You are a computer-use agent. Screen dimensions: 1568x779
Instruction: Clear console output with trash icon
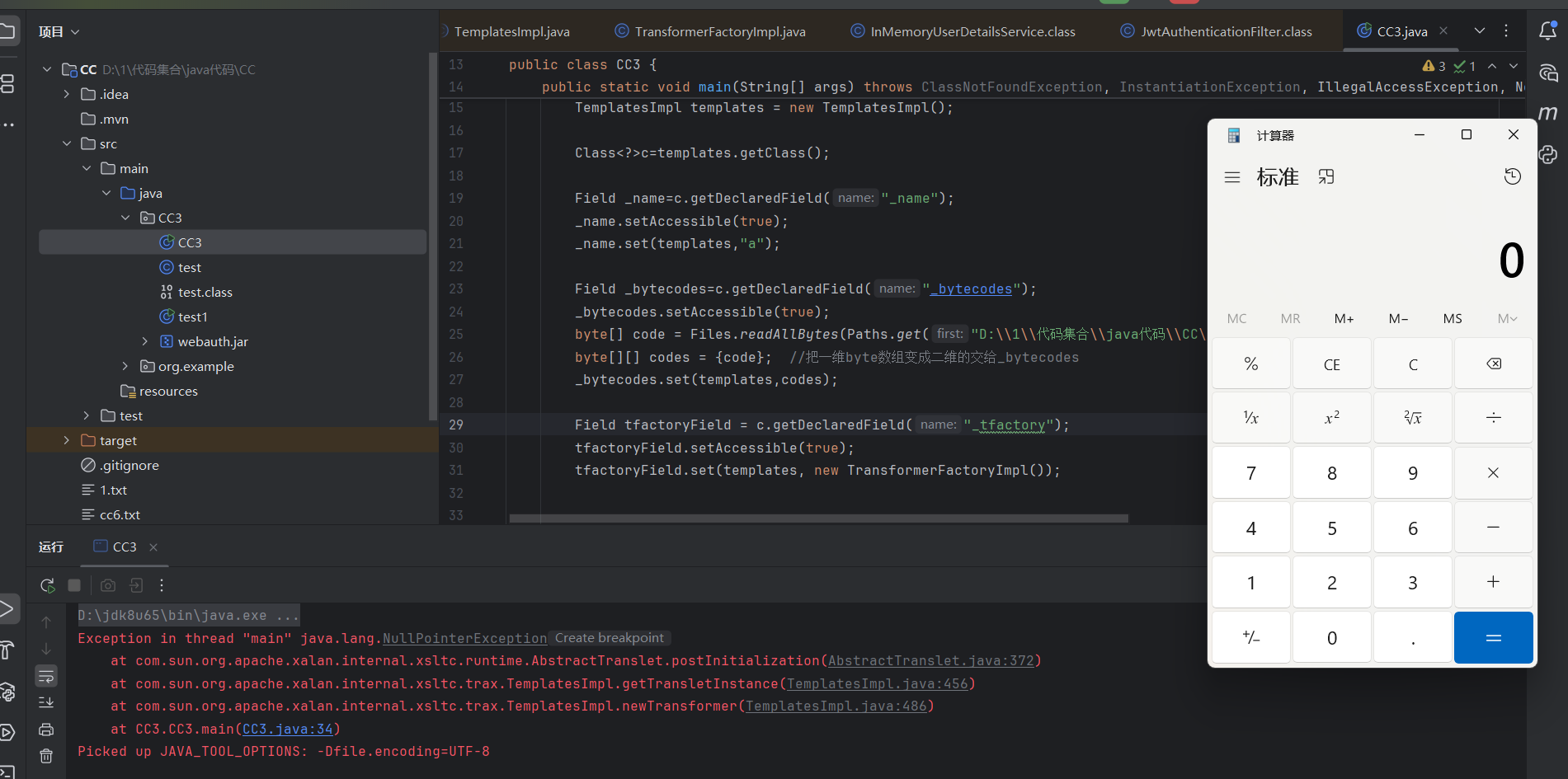click(x=46, y=756)
